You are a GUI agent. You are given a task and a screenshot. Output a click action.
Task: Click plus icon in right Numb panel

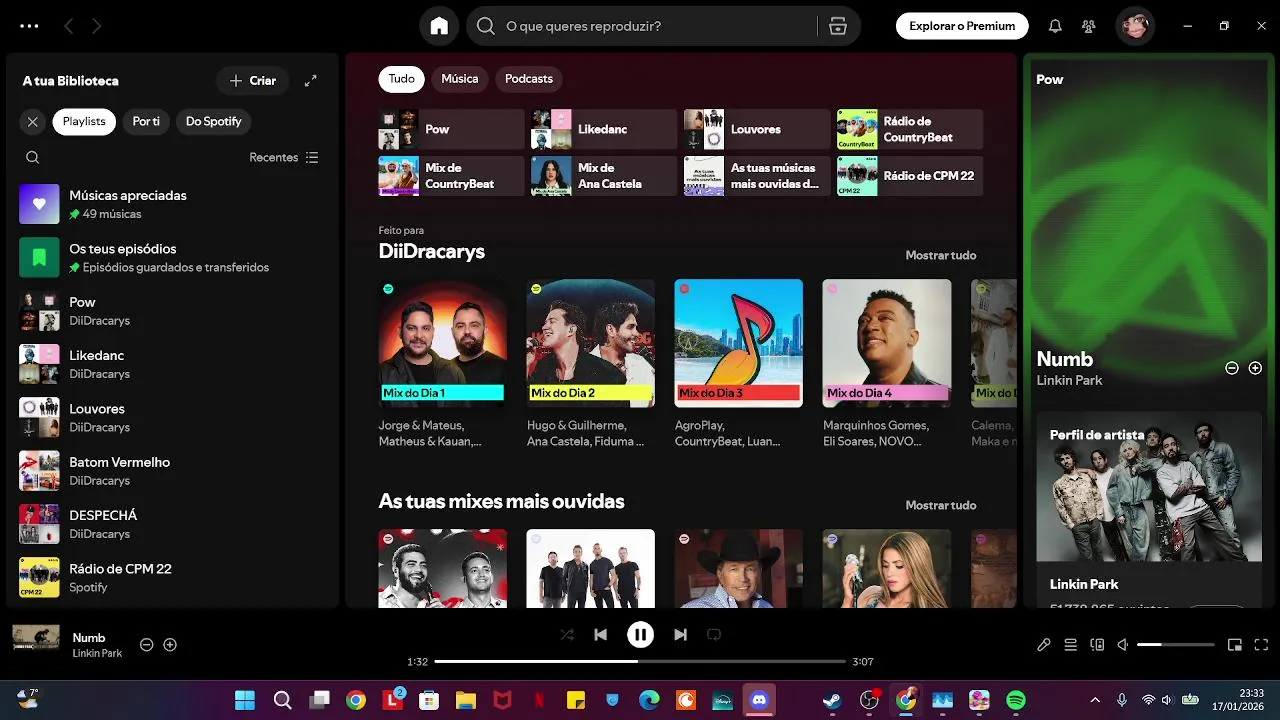click(1255, 368)
